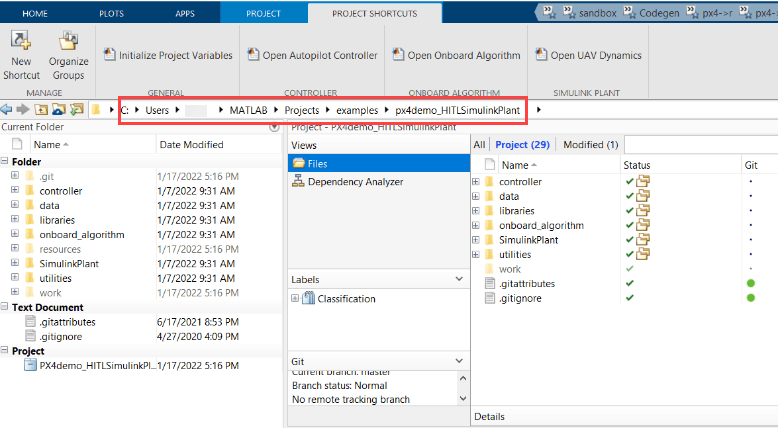
Task: Show Modified (1) files
Action: (x=590, y=144)
